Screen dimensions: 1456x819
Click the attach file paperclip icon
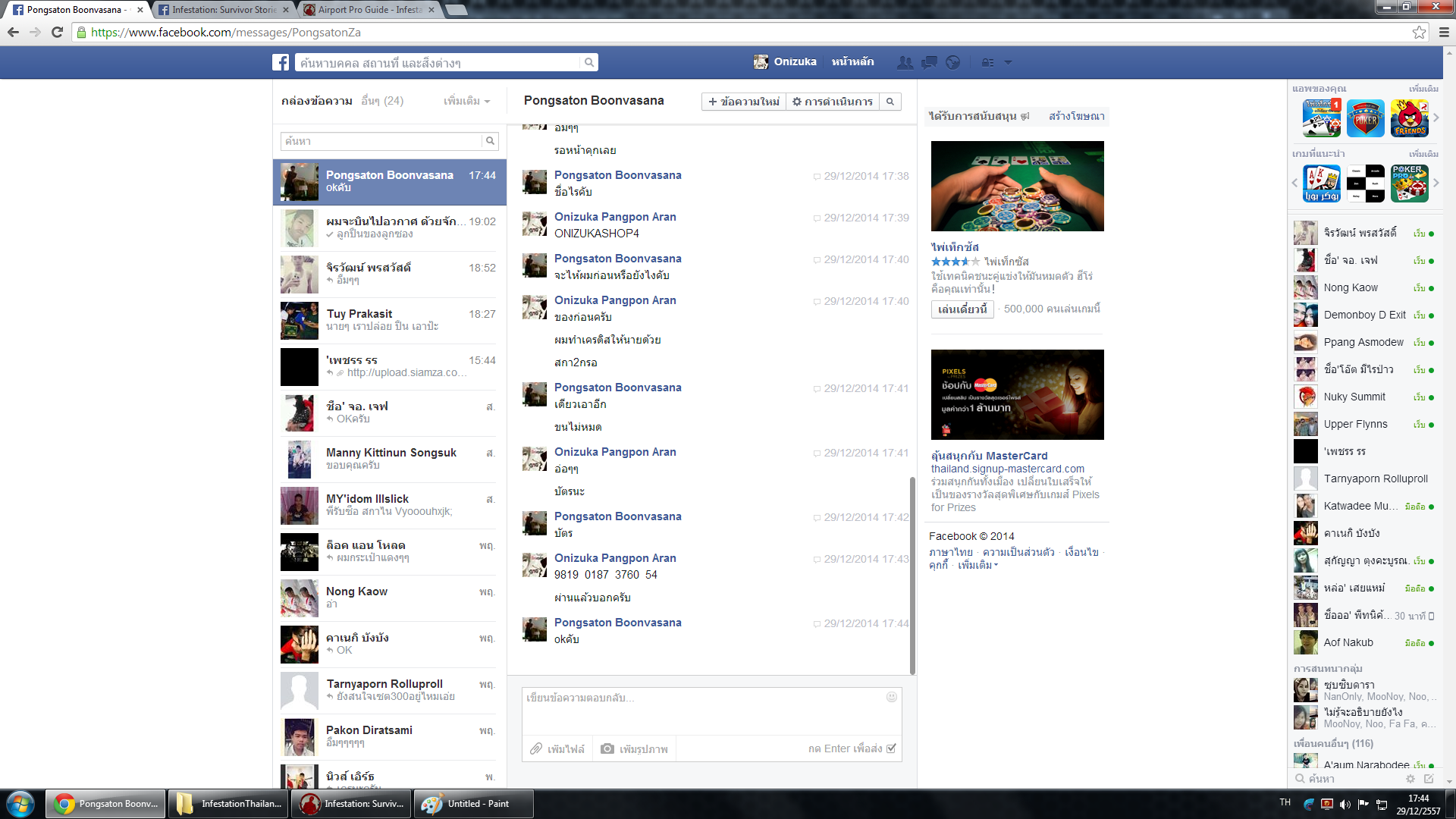pyautogui.click(x=536, y=748)
